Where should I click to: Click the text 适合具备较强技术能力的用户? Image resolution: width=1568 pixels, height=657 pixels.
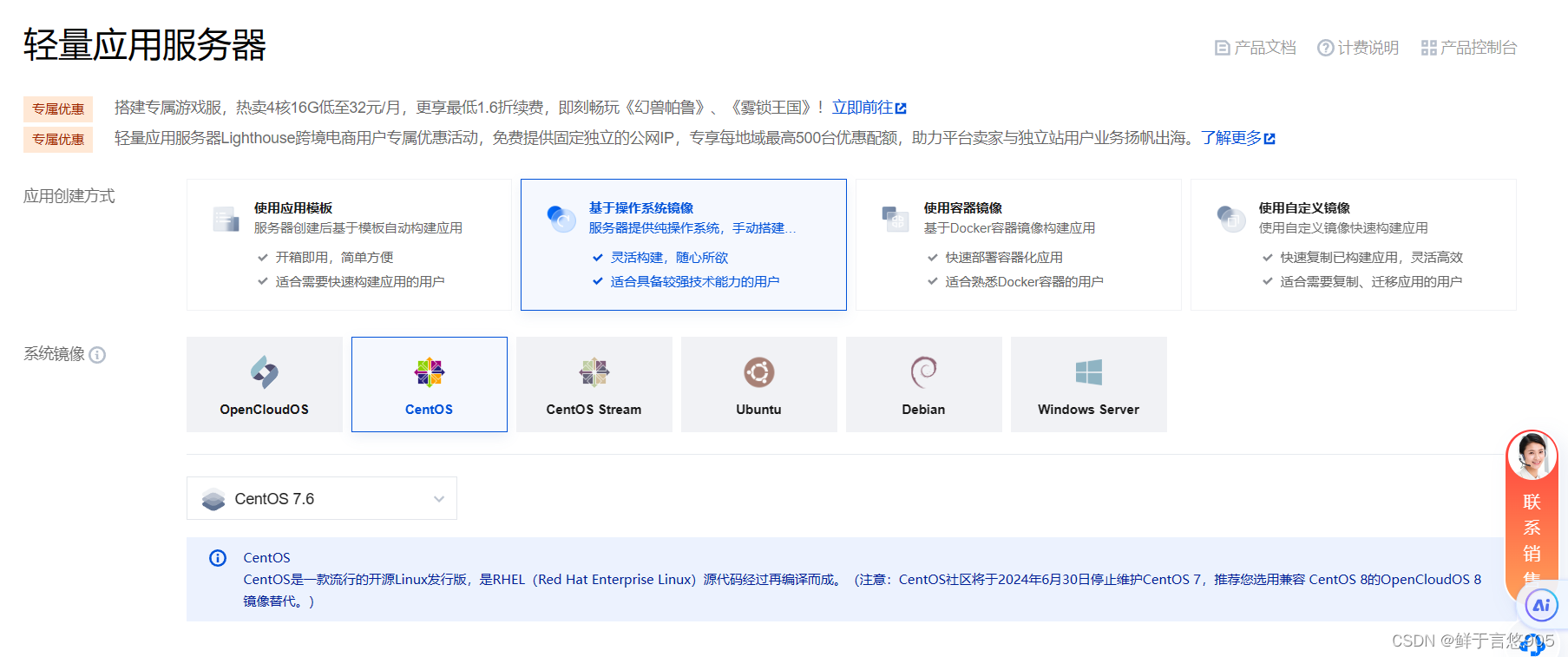[x=695, y=282]
